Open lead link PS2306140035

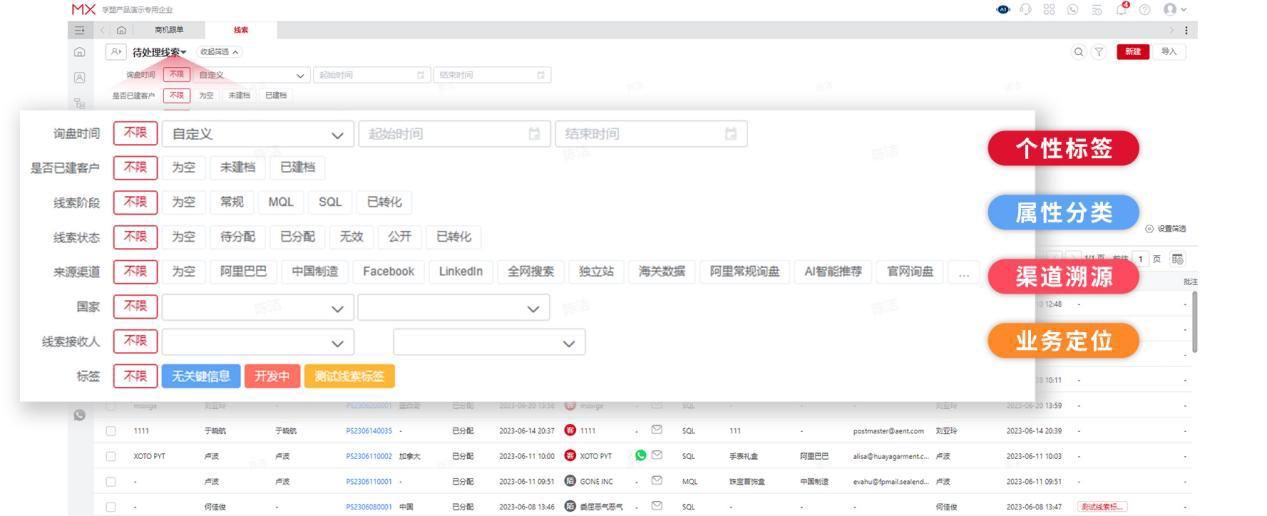(x=369, y=431)
